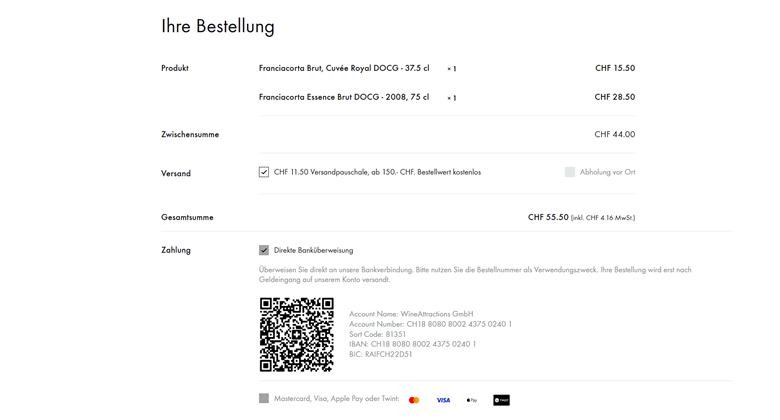Click the Mastercard logo icon
The image size is (780, 420).
pyautogui.click(x=414, y=400)
